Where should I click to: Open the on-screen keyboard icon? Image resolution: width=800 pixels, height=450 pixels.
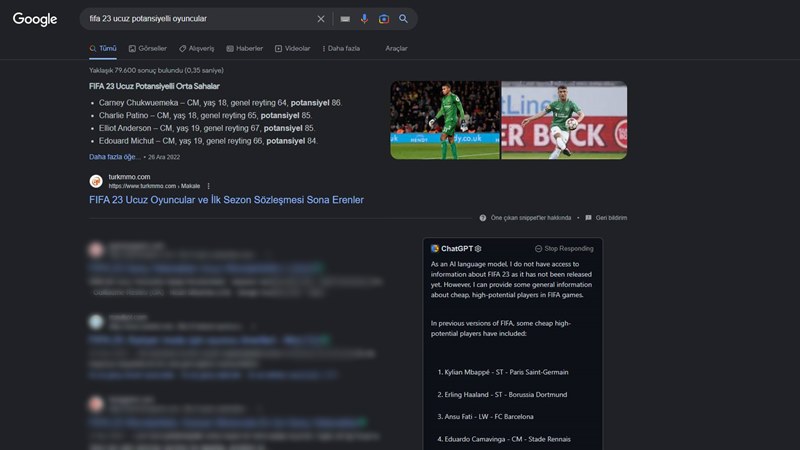coord(345,19)
